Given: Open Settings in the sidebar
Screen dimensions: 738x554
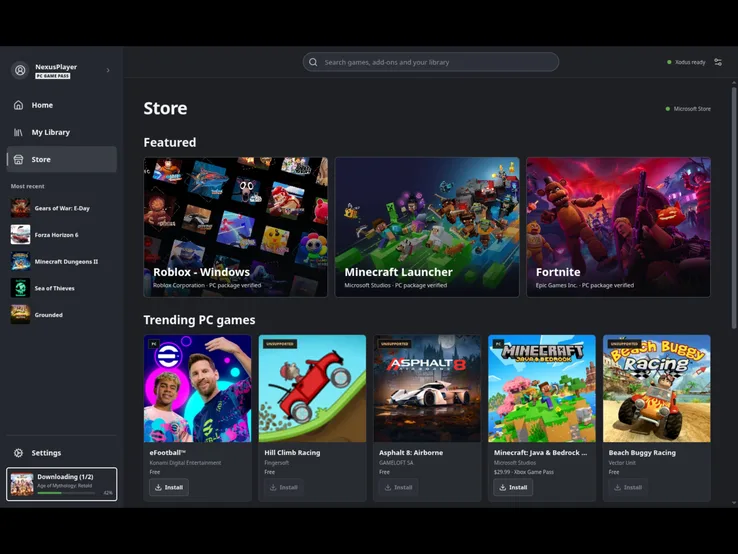Looking at the screenshot, I should [x=62, y=453].
